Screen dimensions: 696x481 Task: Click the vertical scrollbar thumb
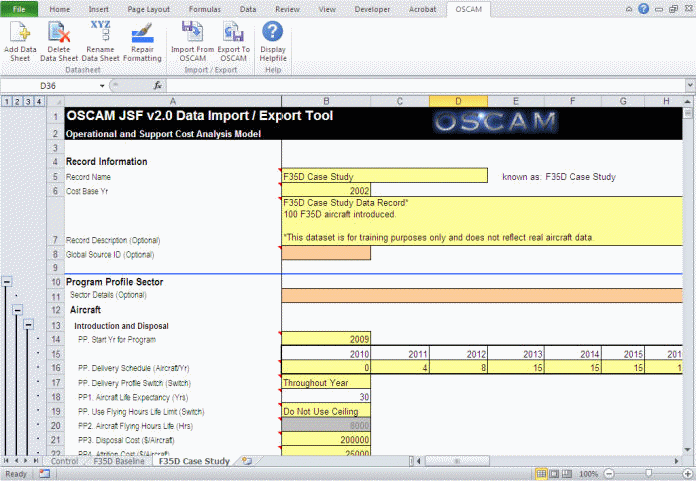pyautogui.click(x=688, y=112)
